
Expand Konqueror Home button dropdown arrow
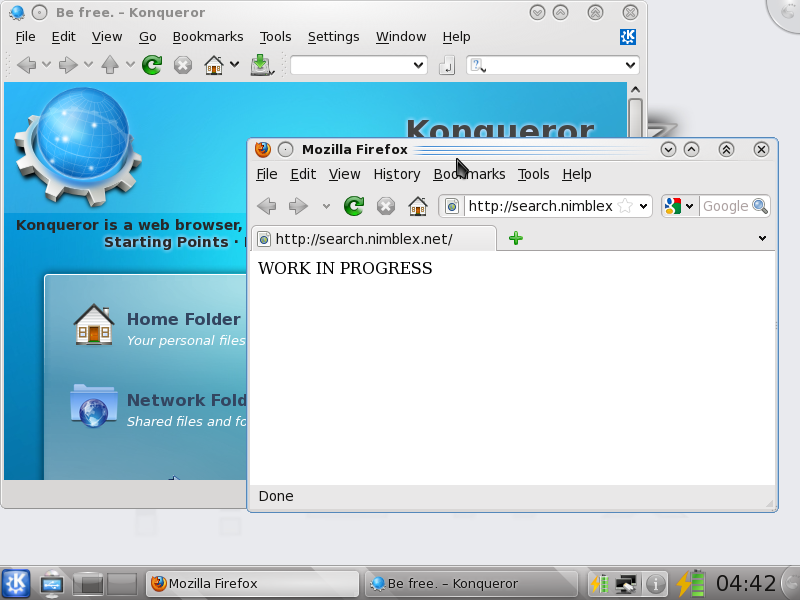point(234,65)
